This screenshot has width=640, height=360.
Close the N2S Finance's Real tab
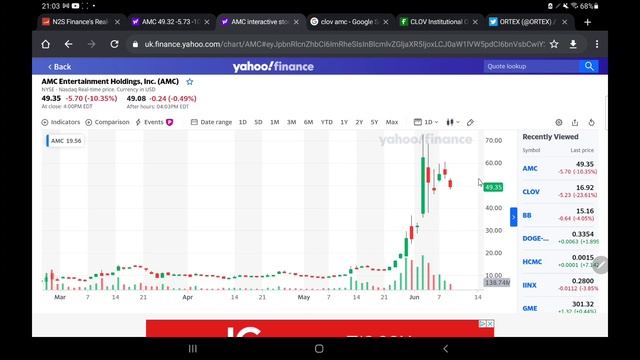coord(118,22)
